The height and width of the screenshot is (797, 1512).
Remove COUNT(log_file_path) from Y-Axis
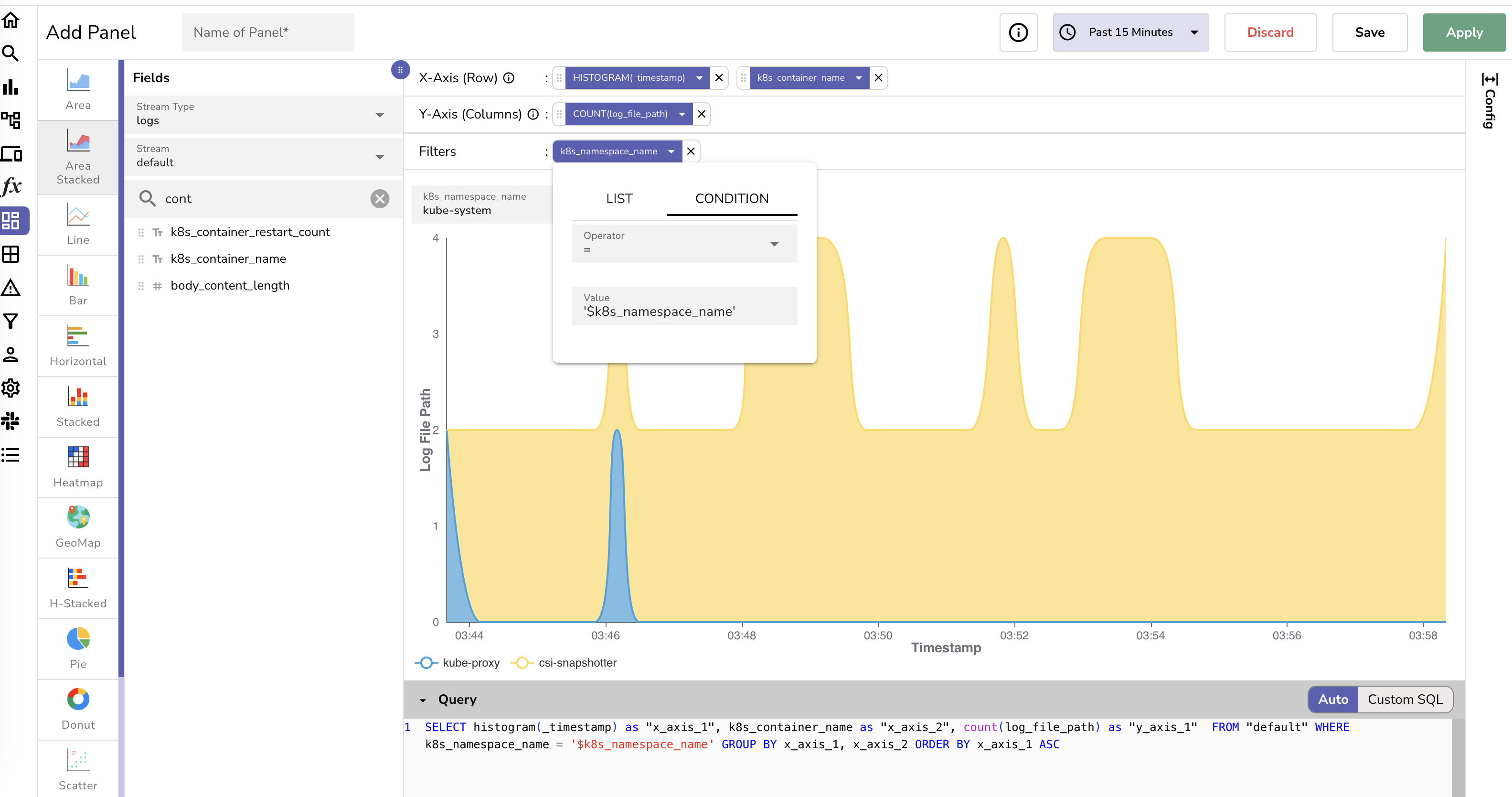point(701,114)
